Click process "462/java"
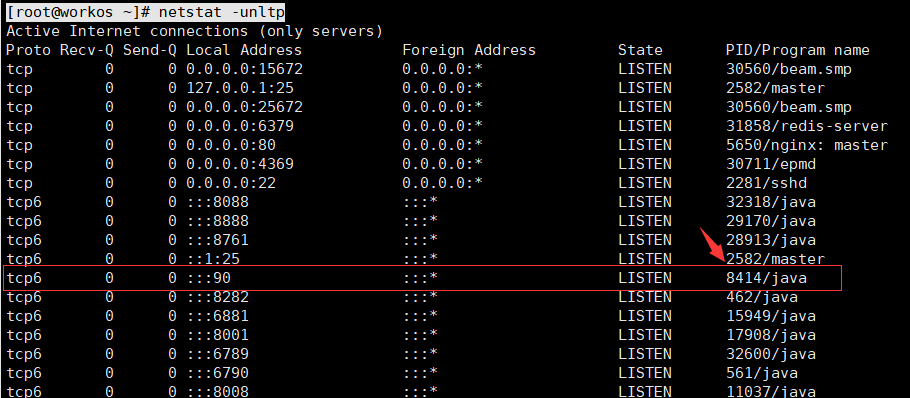Screen dimensions: 910x398 762,298
